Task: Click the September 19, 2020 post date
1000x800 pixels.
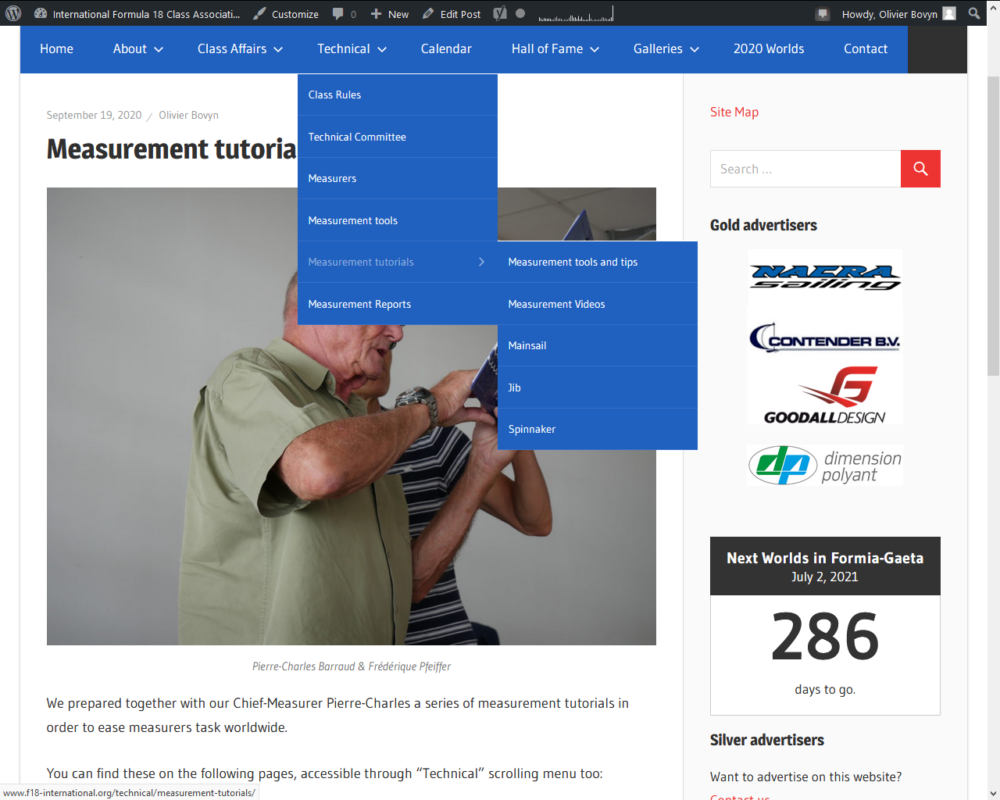Action: [x=94, y=115]
